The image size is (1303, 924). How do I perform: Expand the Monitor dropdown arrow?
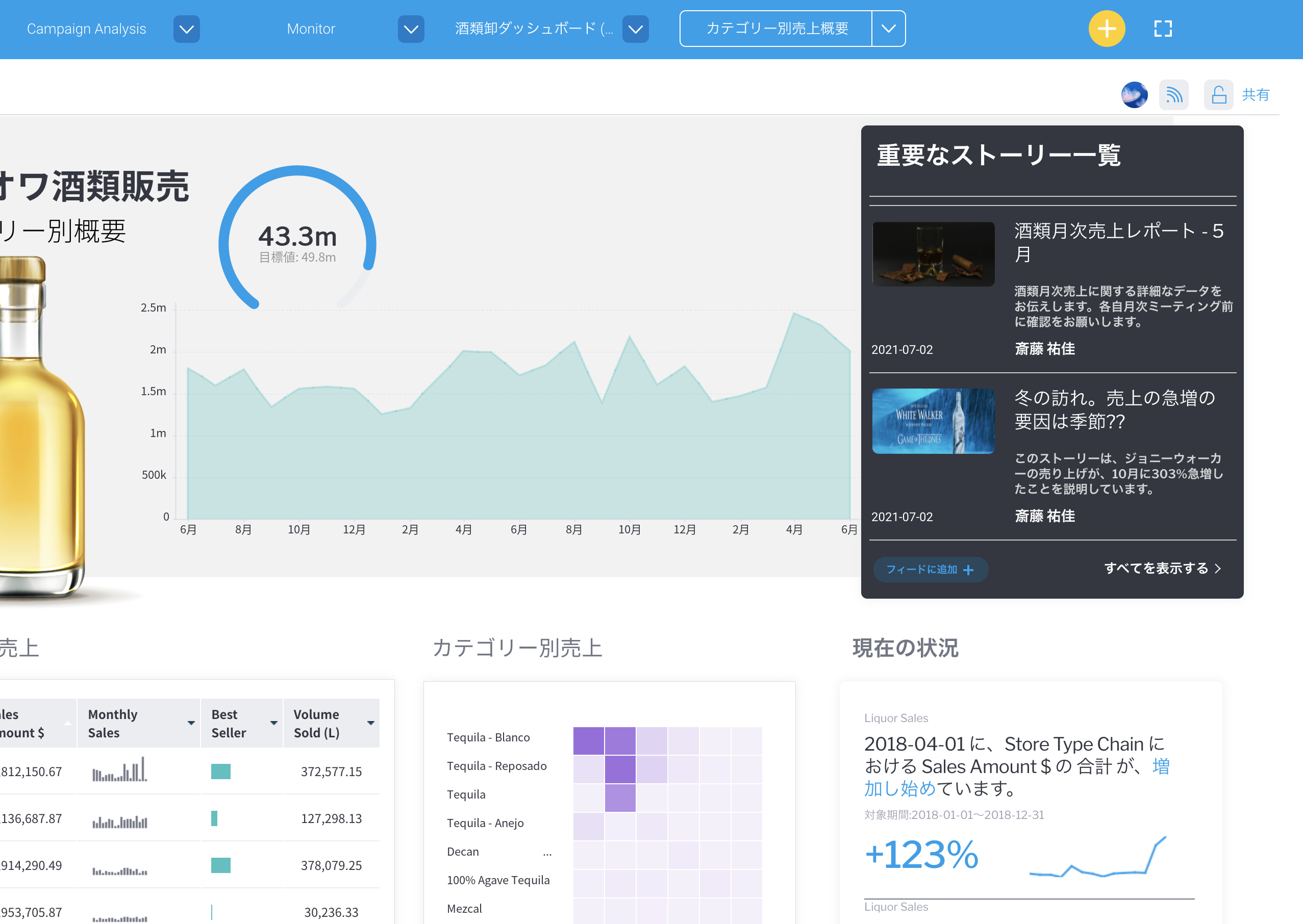point(410,29)
